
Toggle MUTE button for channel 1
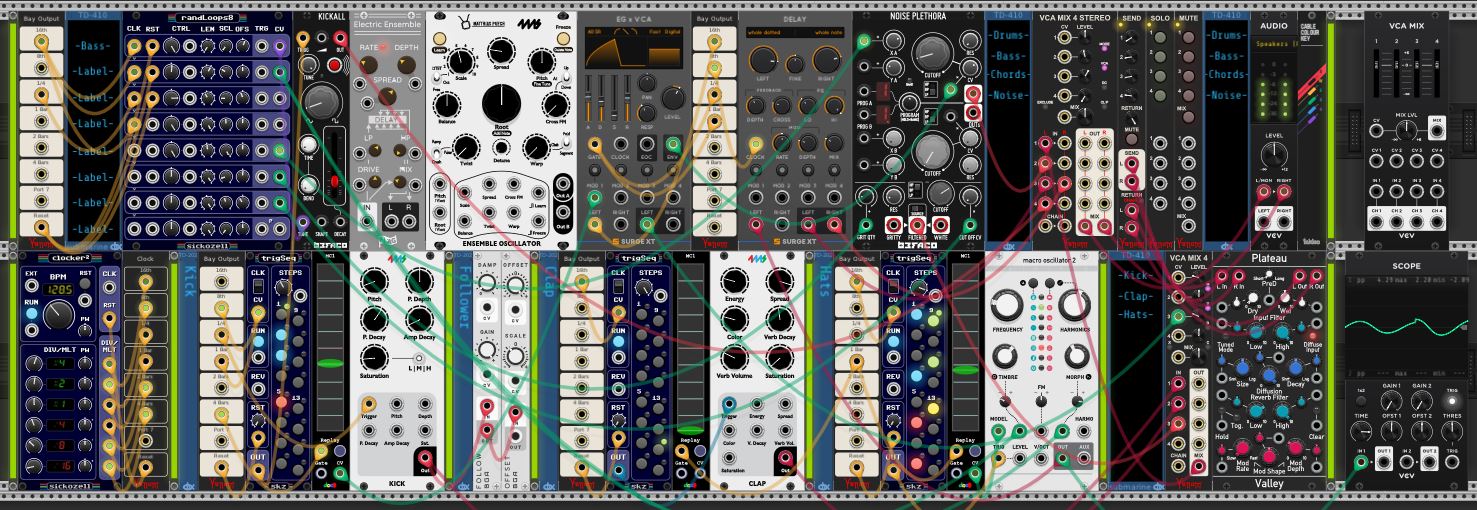(1188, 37)
